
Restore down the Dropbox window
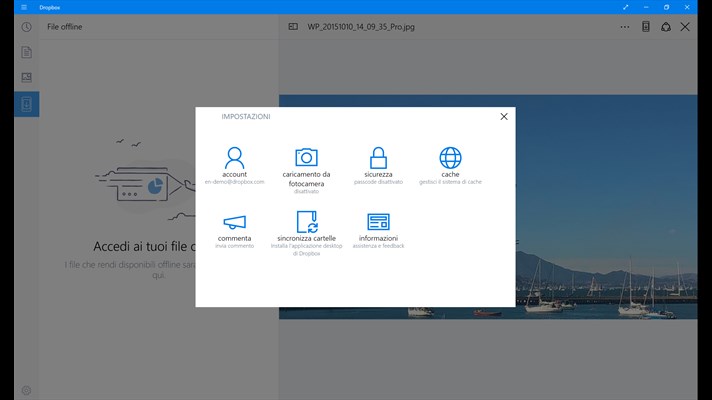(x=666, y=7)
